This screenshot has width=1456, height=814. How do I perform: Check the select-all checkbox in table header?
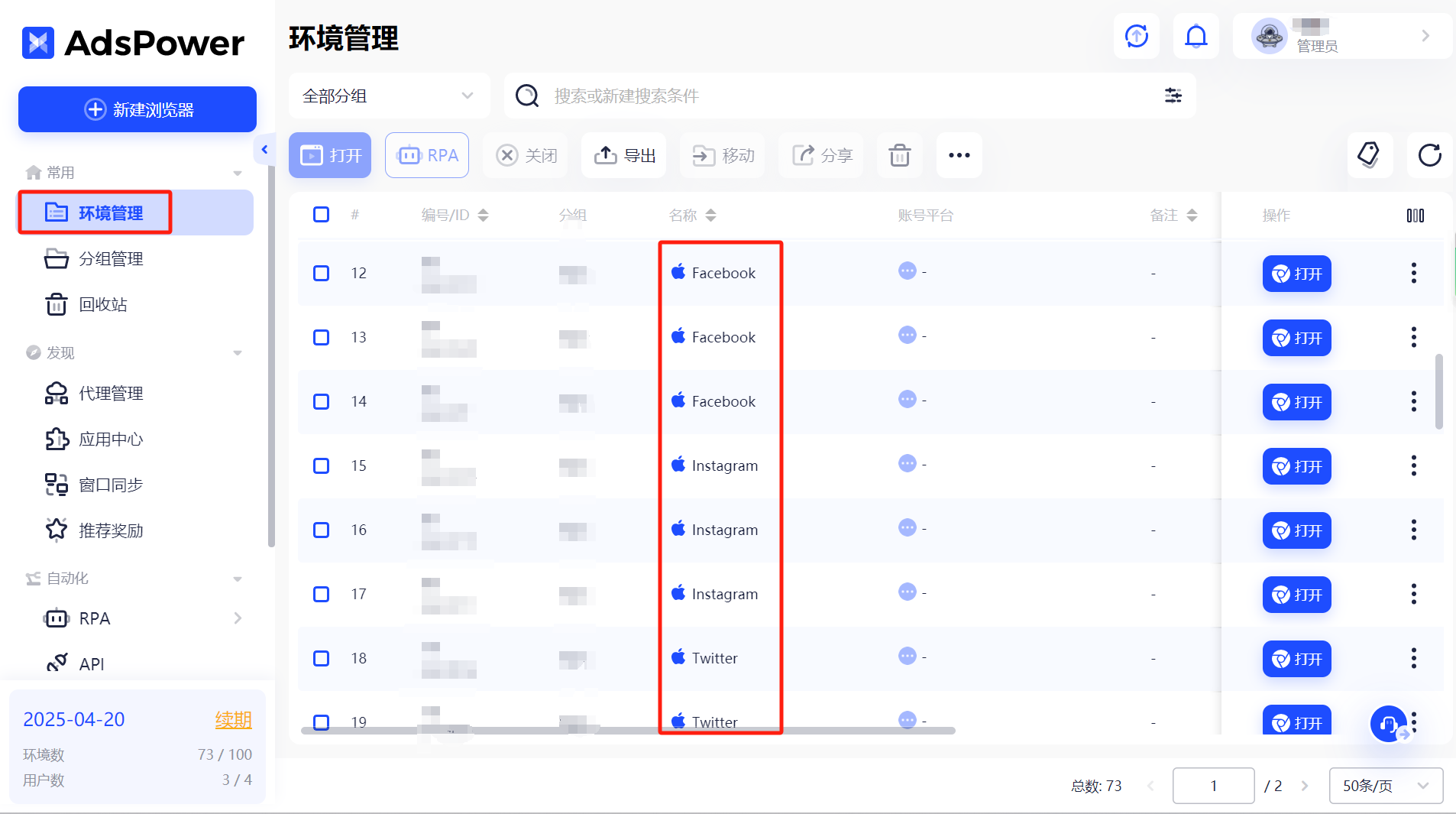click(x=321, y=215)
